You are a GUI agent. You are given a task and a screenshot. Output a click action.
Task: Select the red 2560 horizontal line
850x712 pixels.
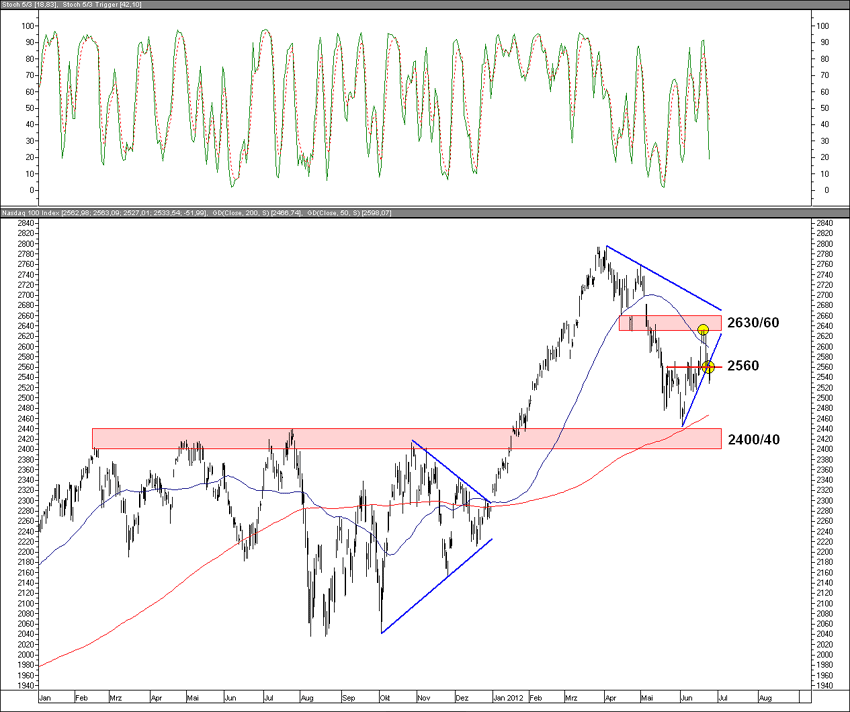[694, 368]
